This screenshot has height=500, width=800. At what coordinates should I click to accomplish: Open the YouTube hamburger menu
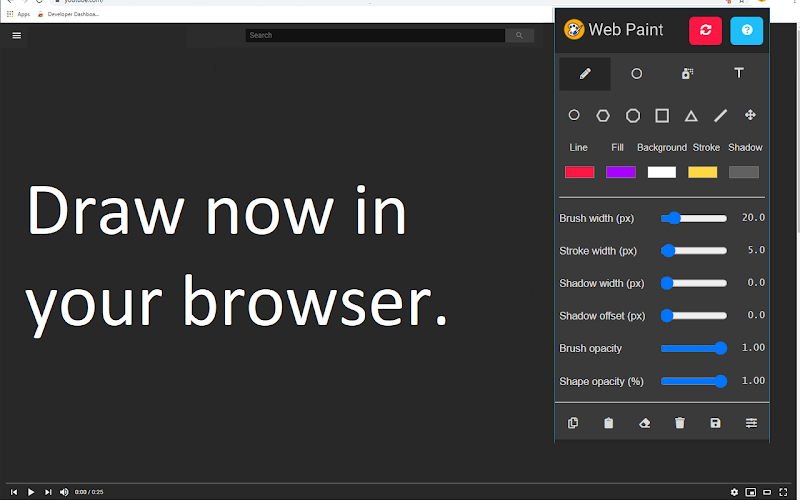17,36
